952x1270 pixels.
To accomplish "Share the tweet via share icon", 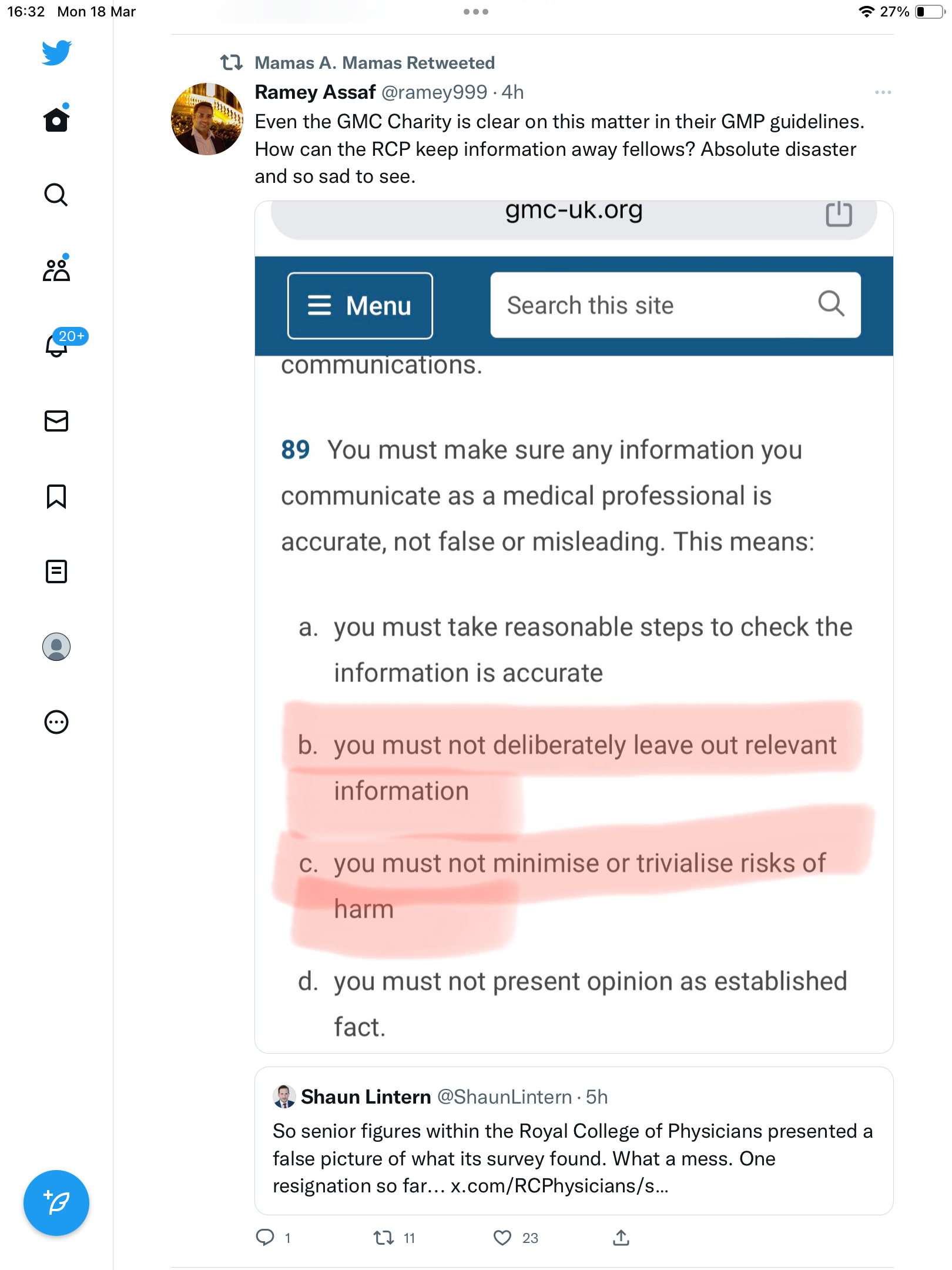I will [621, 1238].
